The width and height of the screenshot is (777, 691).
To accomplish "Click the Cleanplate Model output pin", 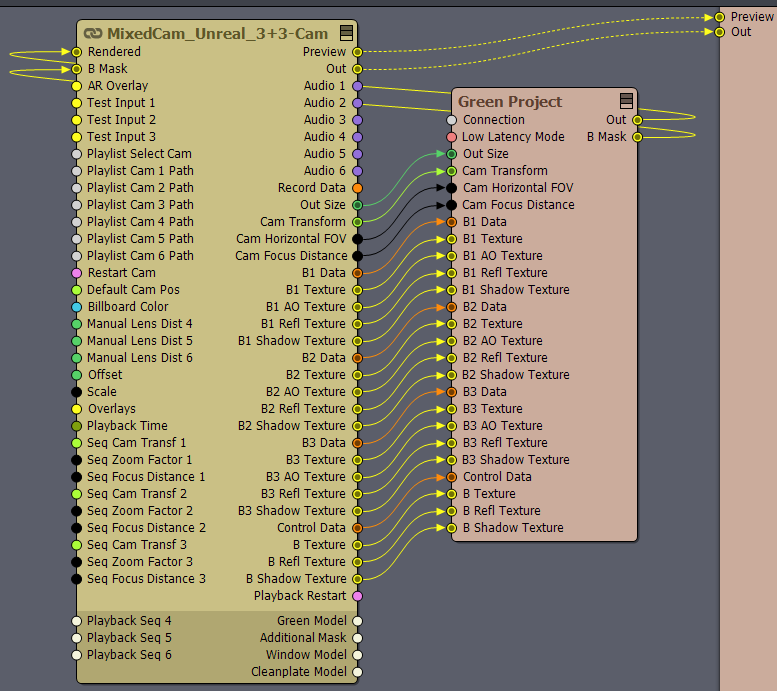I will click(357, 672).
